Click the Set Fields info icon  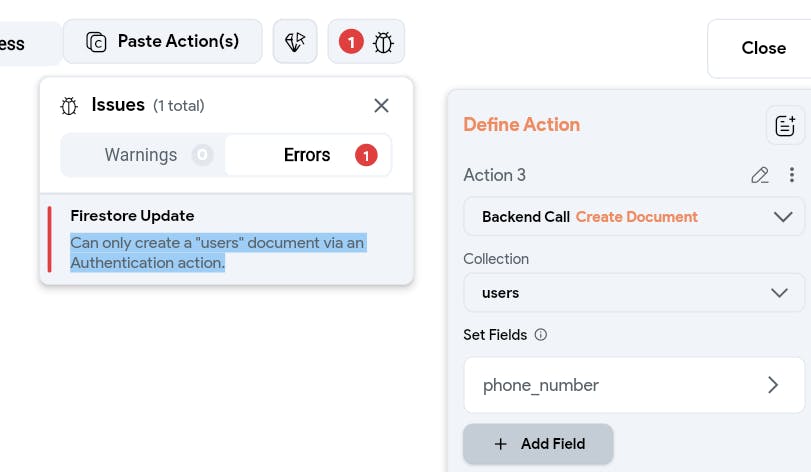541,335
